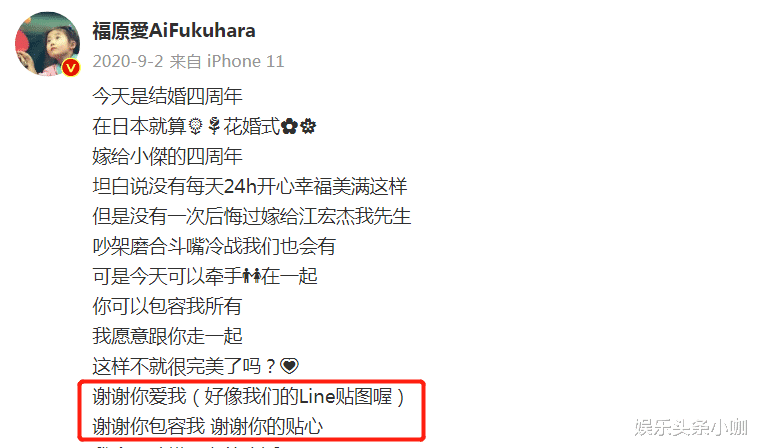Click the first flower emoji after 在日本就算
Screen dimensions: 757x448
[x=195, y=126]
